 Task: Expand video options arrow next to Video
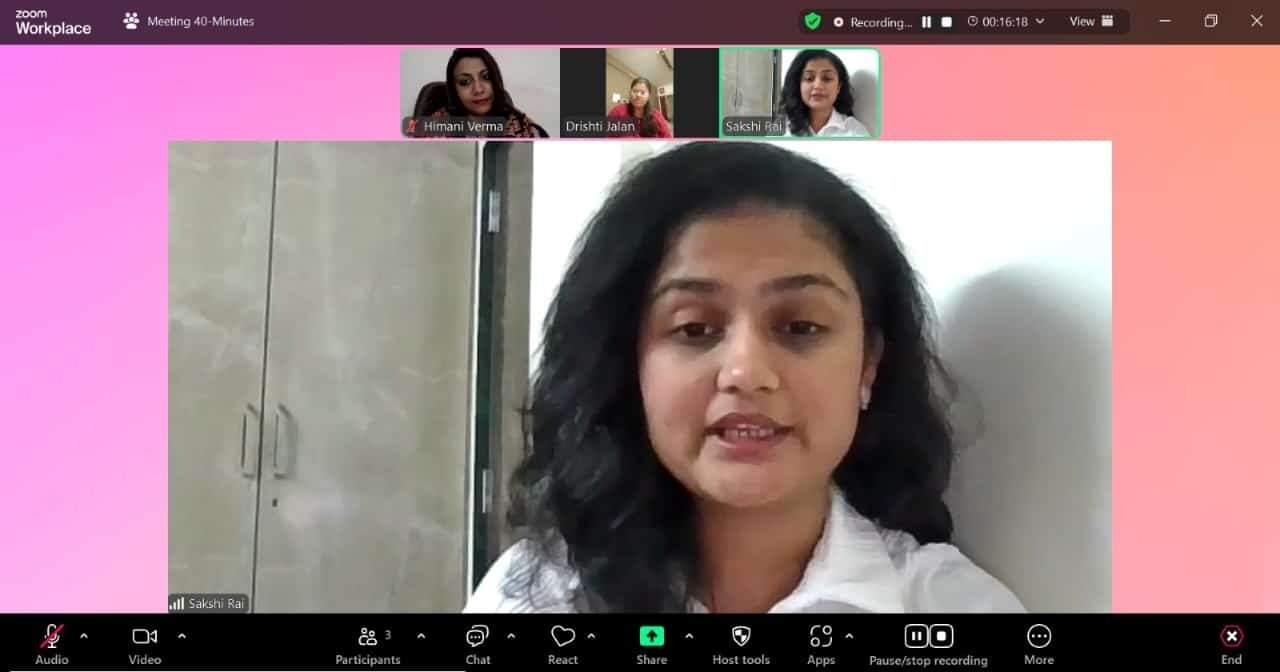pyautogui.click(x=182, y=636)
